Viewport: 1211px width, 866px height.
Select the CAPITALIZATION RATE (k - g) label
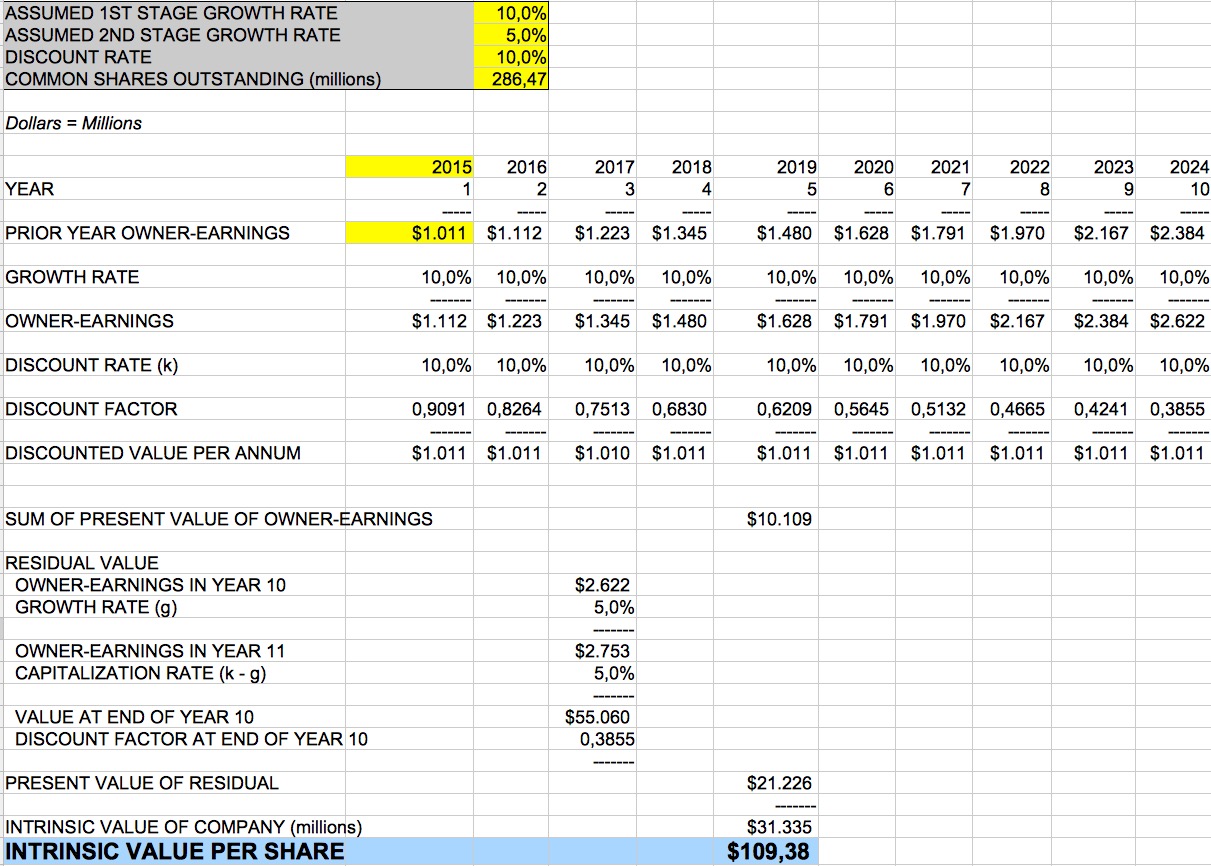(x=140, y=673)
